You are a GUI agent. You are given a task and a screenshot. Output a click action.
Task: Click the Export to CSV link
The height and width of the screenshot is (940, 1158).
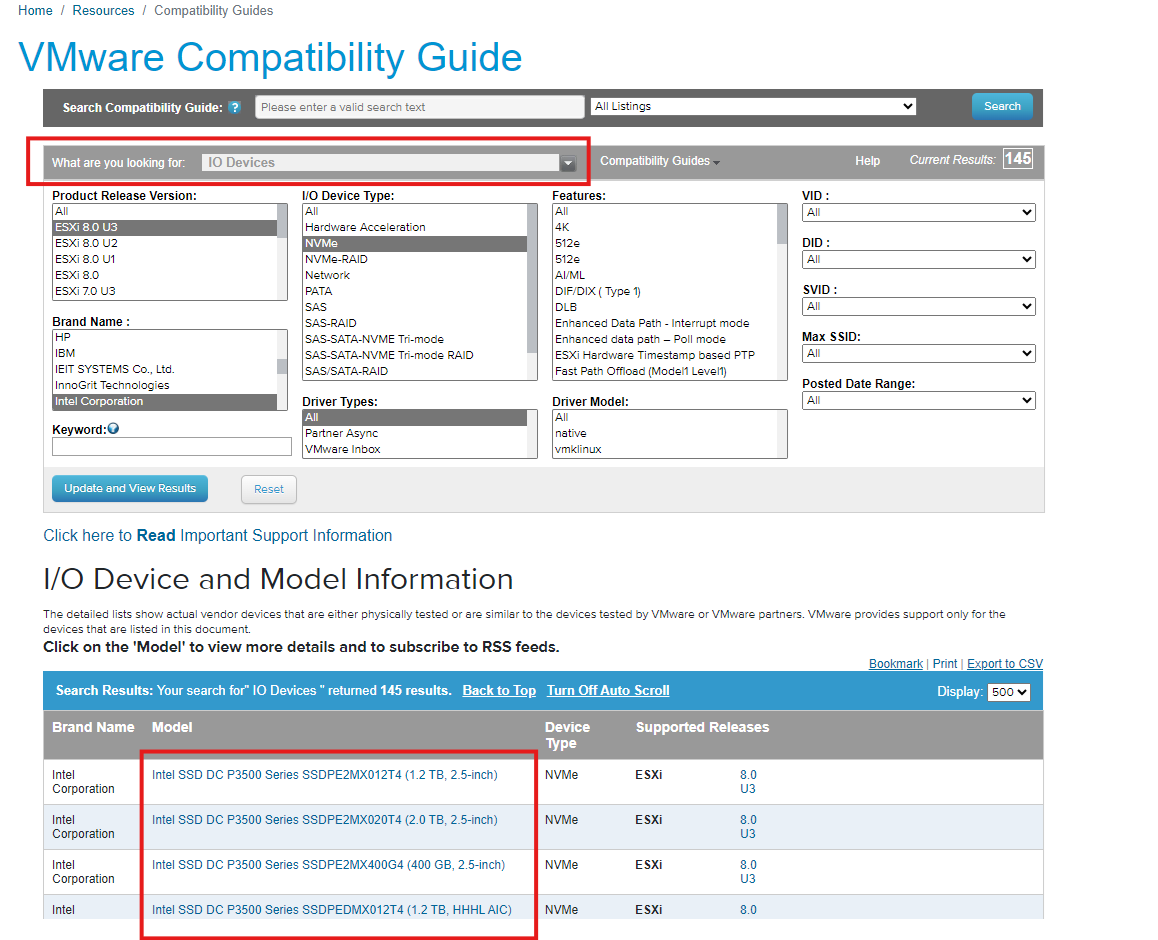point(1003,663)
